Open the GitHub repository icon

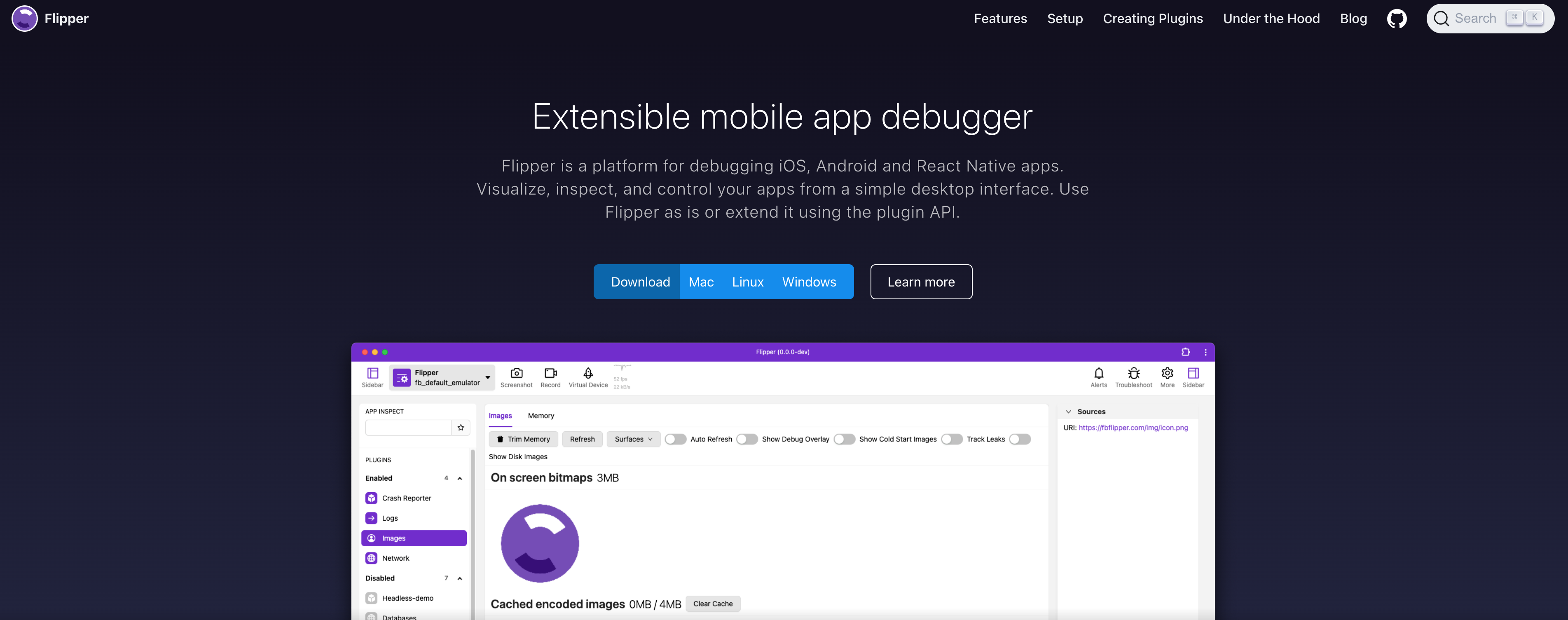(1396, 19)
